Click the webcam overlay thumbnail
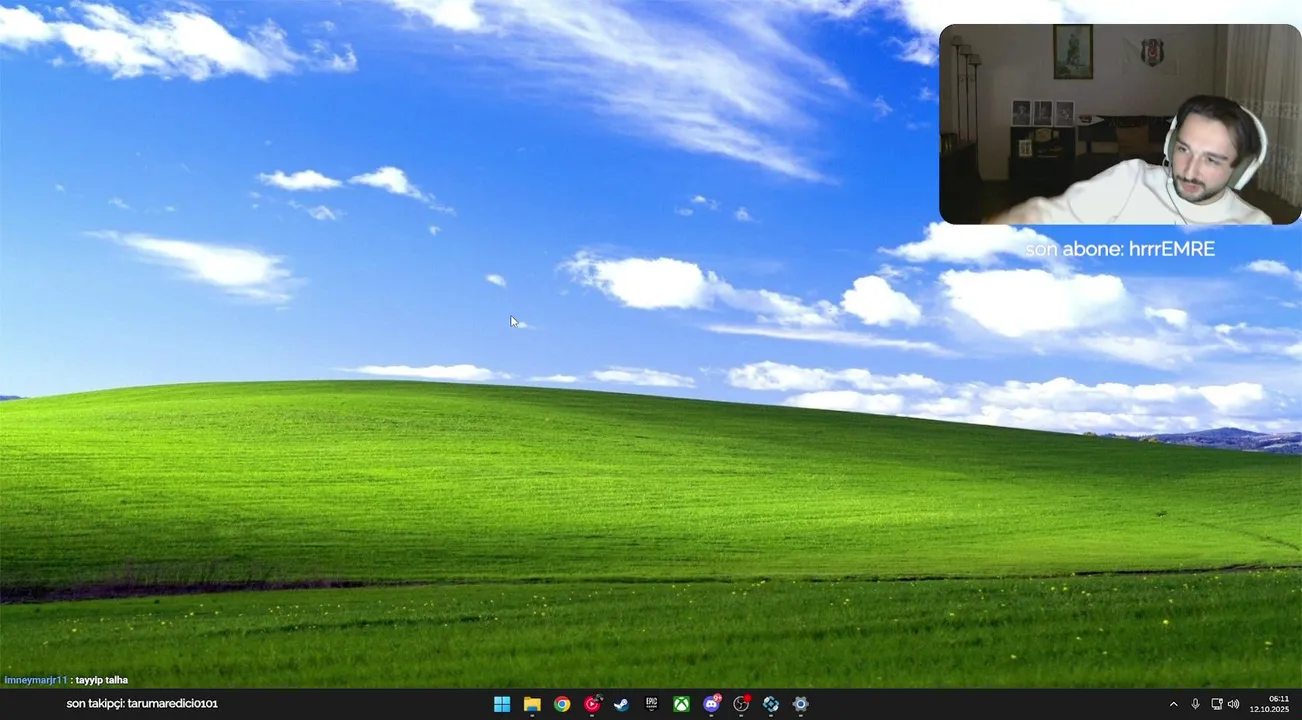The width and height of the screenshot is (1302, 720). click(x=1120, y=124)
